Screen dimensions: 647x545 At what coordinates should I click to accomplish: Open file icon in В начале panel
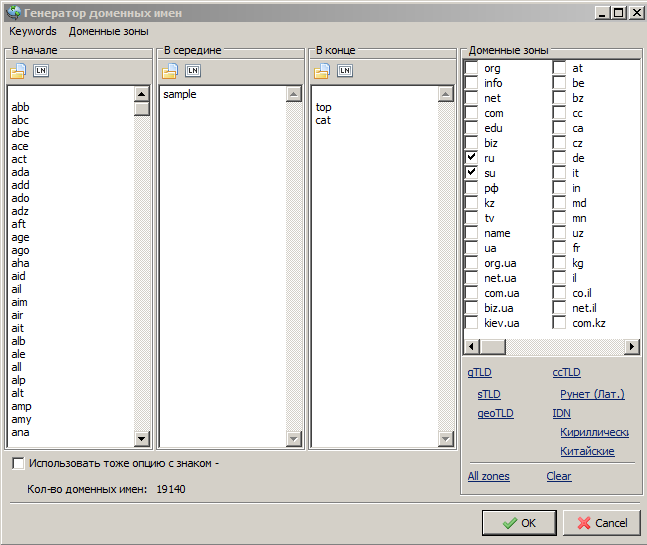tap(18, 71)
